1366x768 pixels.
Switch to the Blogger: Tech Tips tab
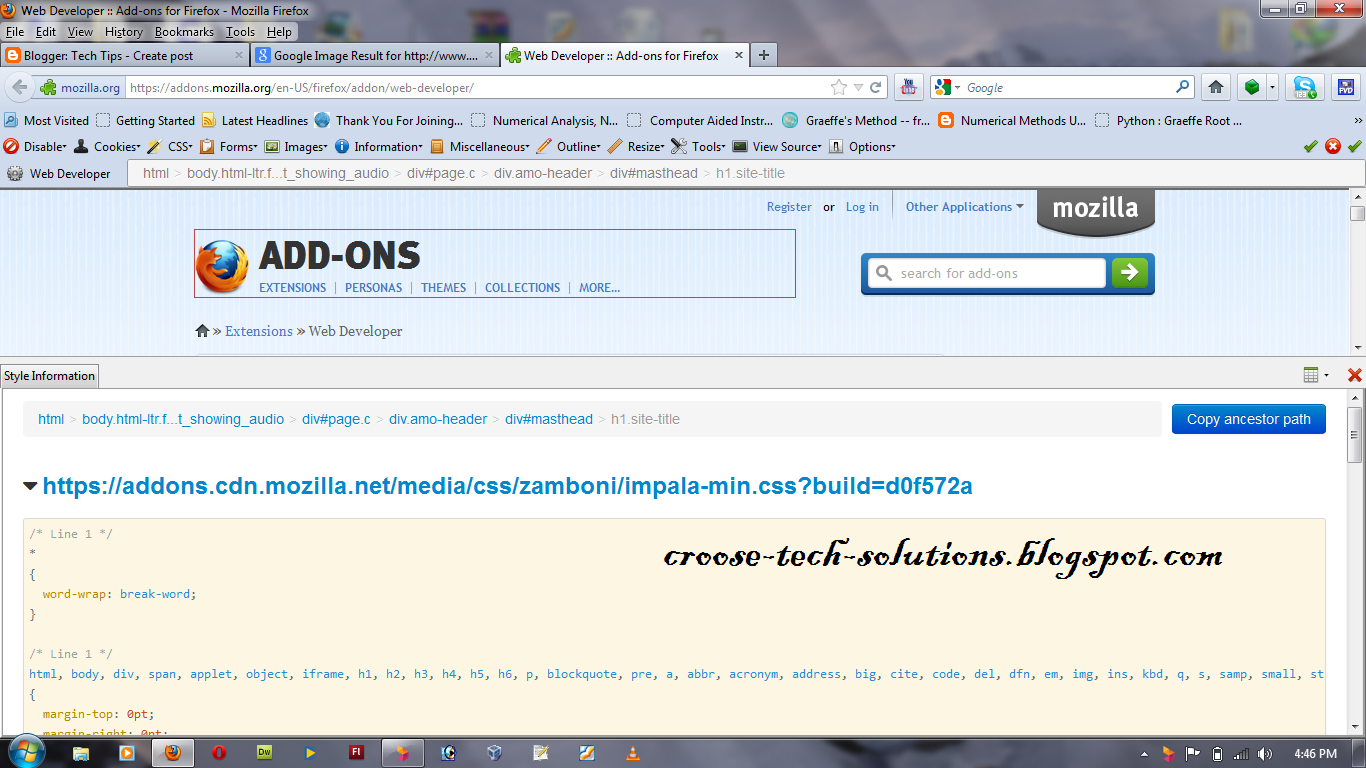pyautogui.click(x=126, y=56)
